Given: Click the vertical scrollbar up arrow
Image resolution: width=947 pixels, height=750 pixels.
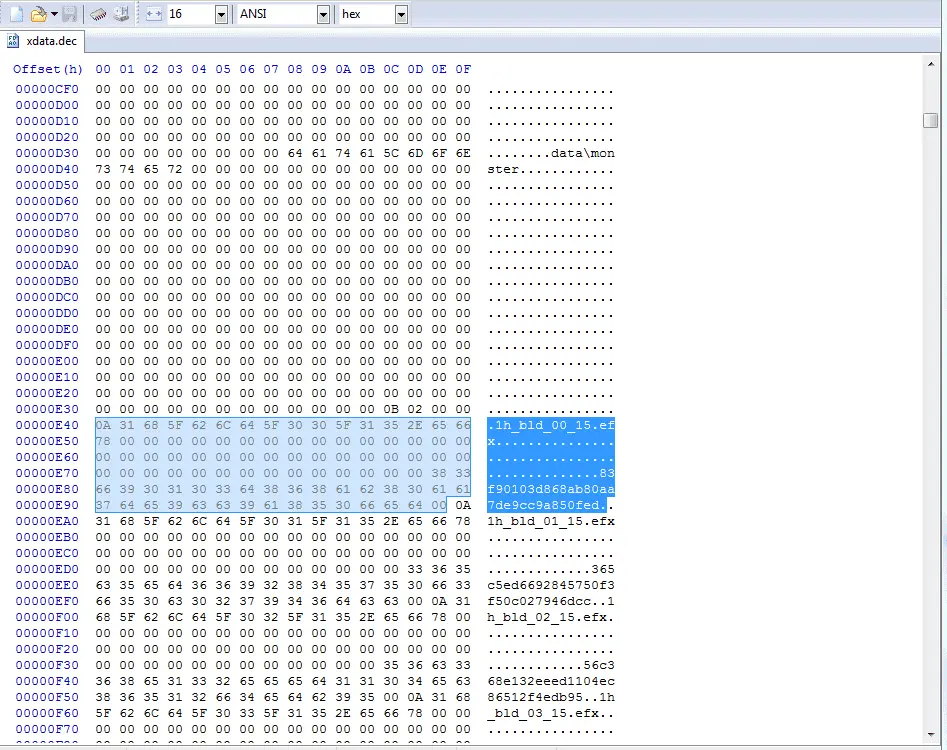Looking at the screenshot, I should pos(931,64).
